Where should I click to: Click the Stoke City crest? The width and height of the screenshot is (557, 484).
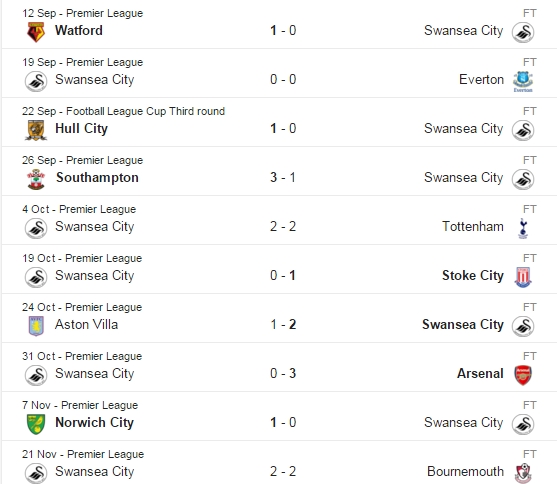523,277
